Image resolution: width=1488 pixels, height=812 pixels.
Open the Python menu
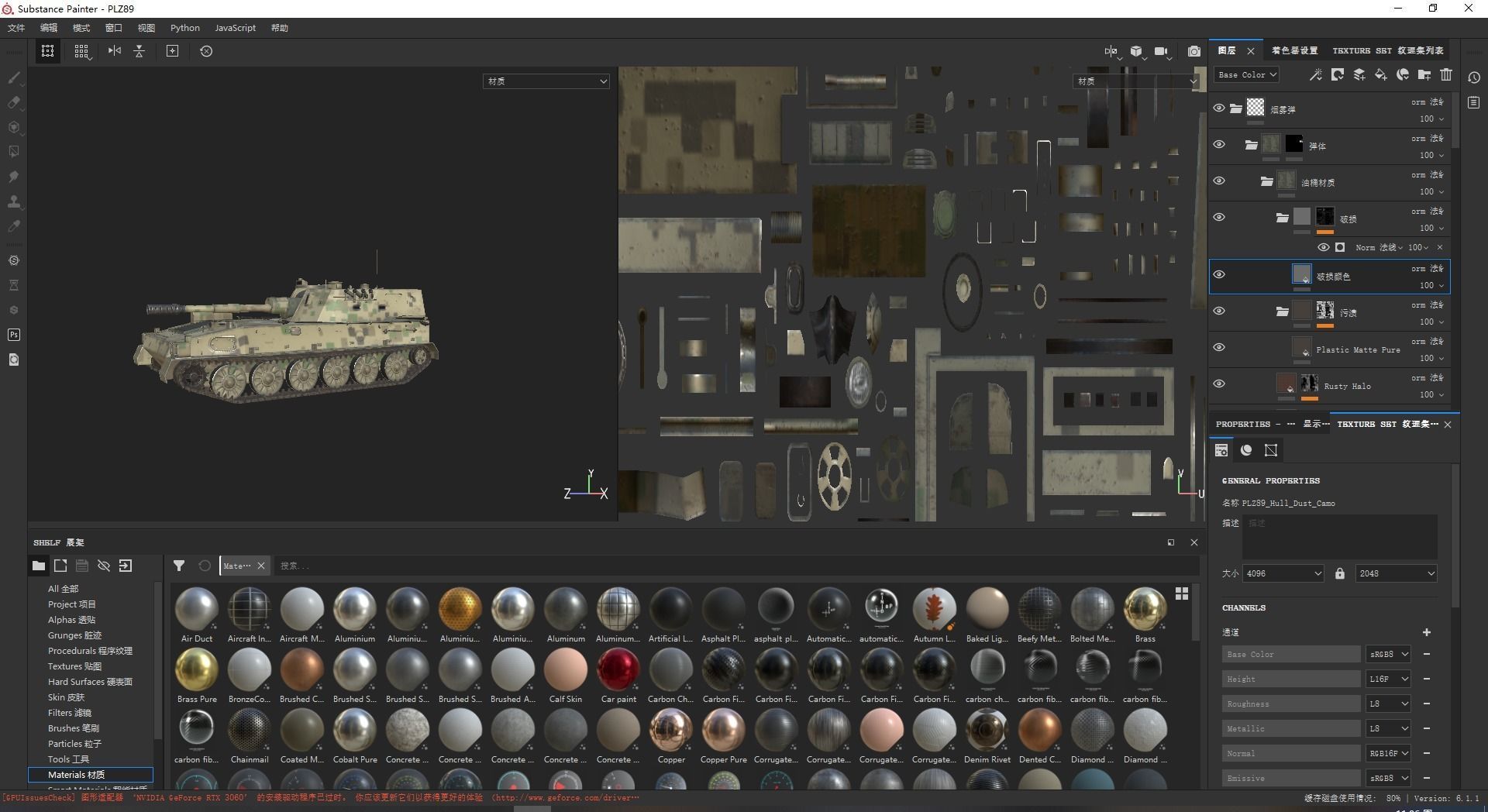pos(185,28)
